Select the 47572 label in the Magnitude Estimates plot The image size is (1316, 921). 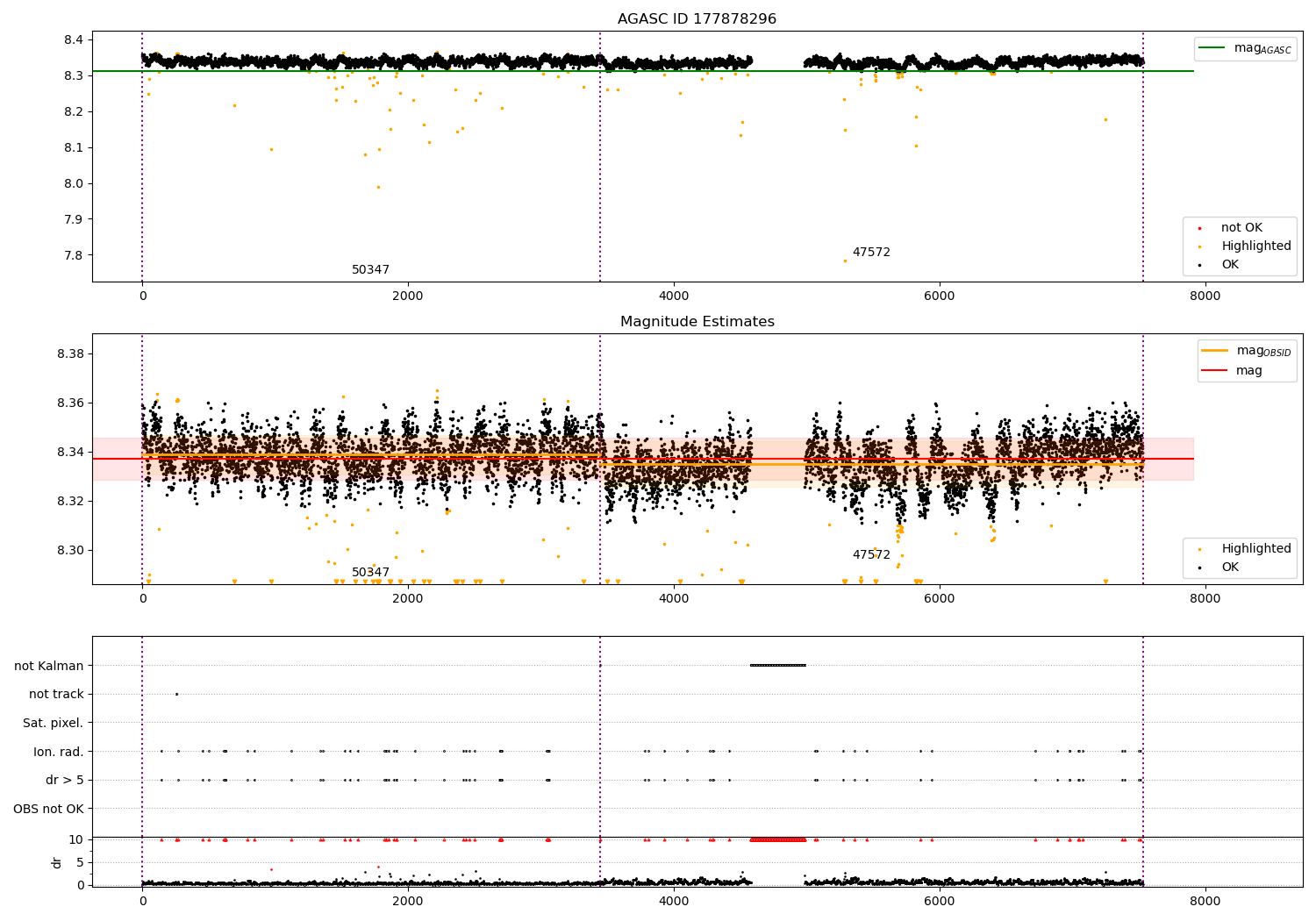point(871,555)
